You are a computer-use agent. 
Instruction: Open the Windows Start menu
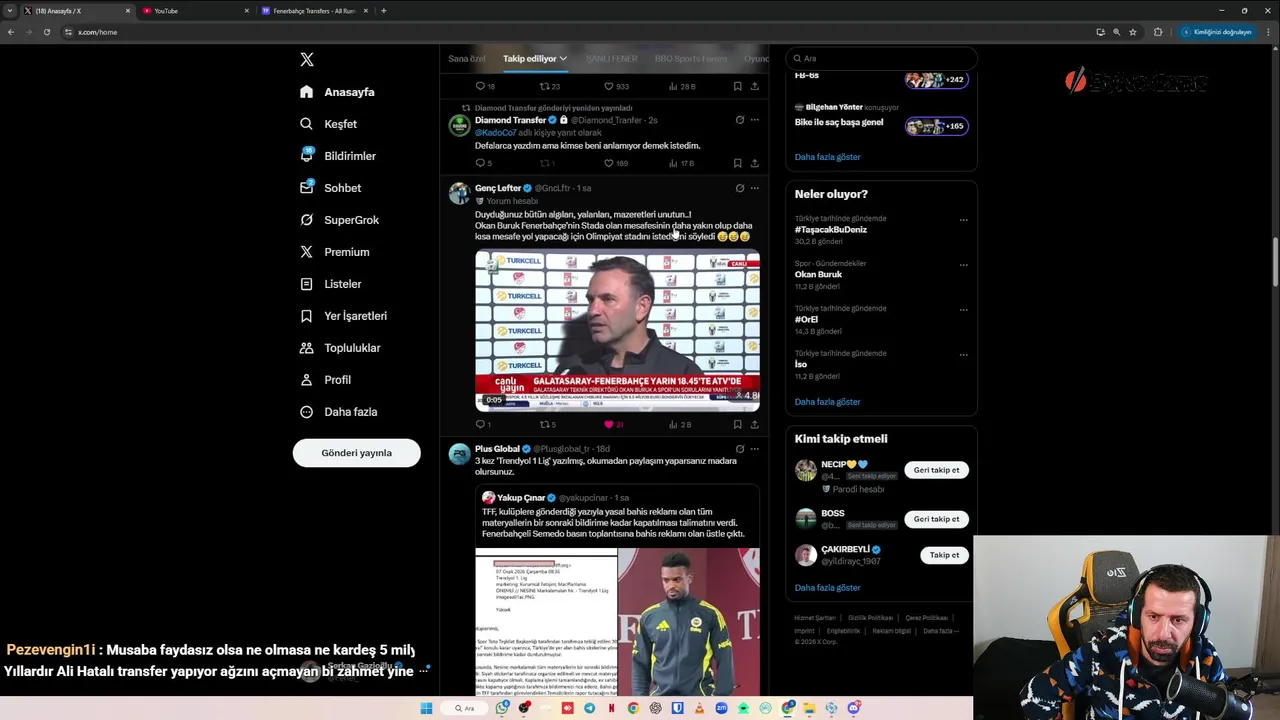click(x=426, y=708)
